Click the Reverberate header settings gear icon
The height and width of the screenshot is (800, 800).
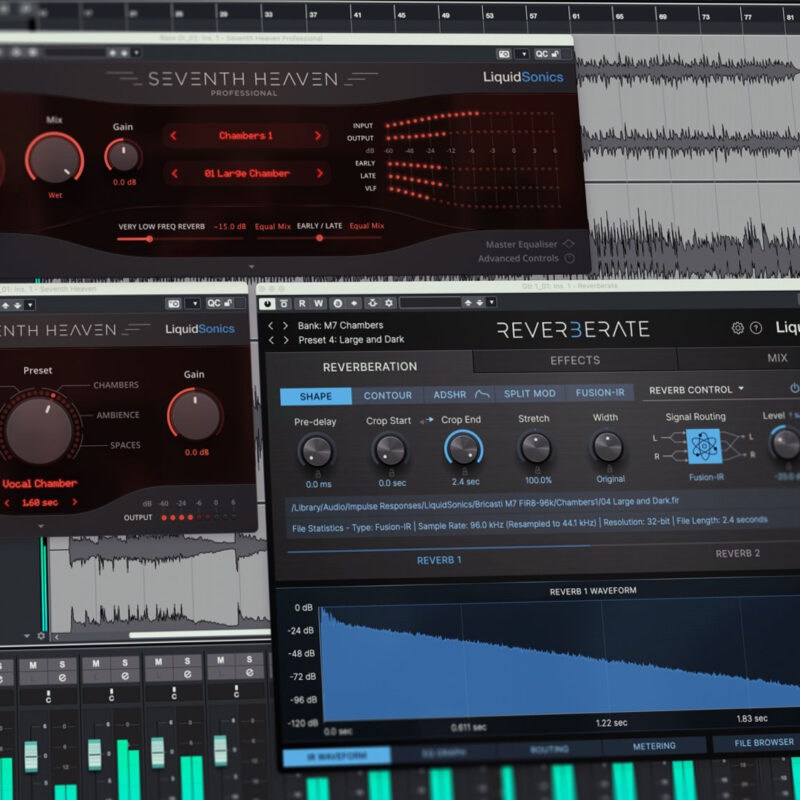389,303
